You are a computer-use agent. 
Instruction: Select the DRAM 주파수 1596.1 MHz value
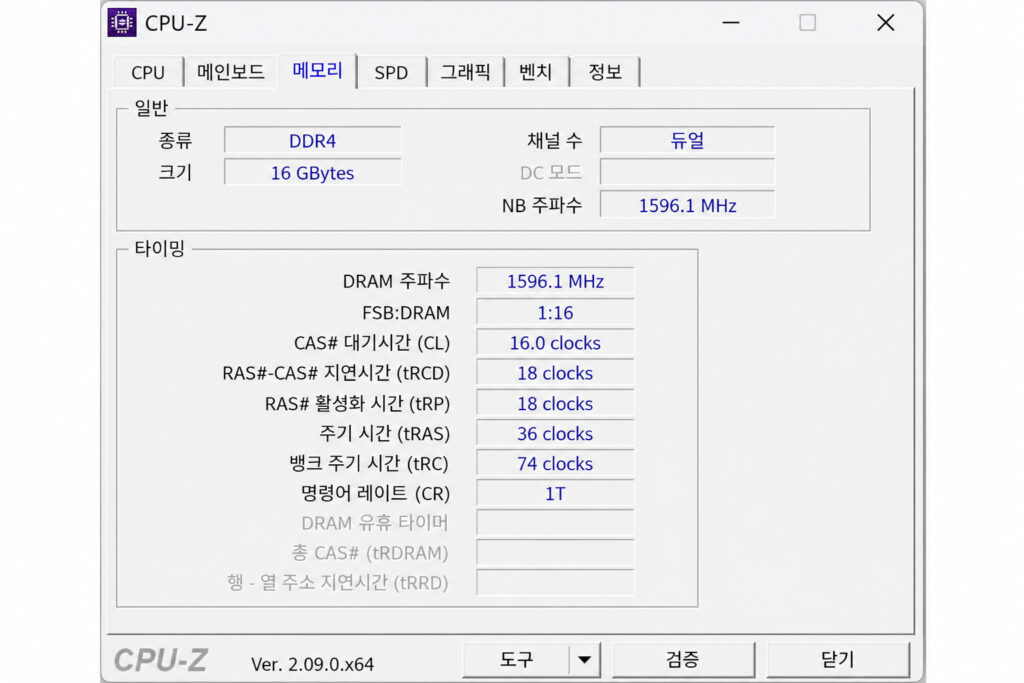555,281
